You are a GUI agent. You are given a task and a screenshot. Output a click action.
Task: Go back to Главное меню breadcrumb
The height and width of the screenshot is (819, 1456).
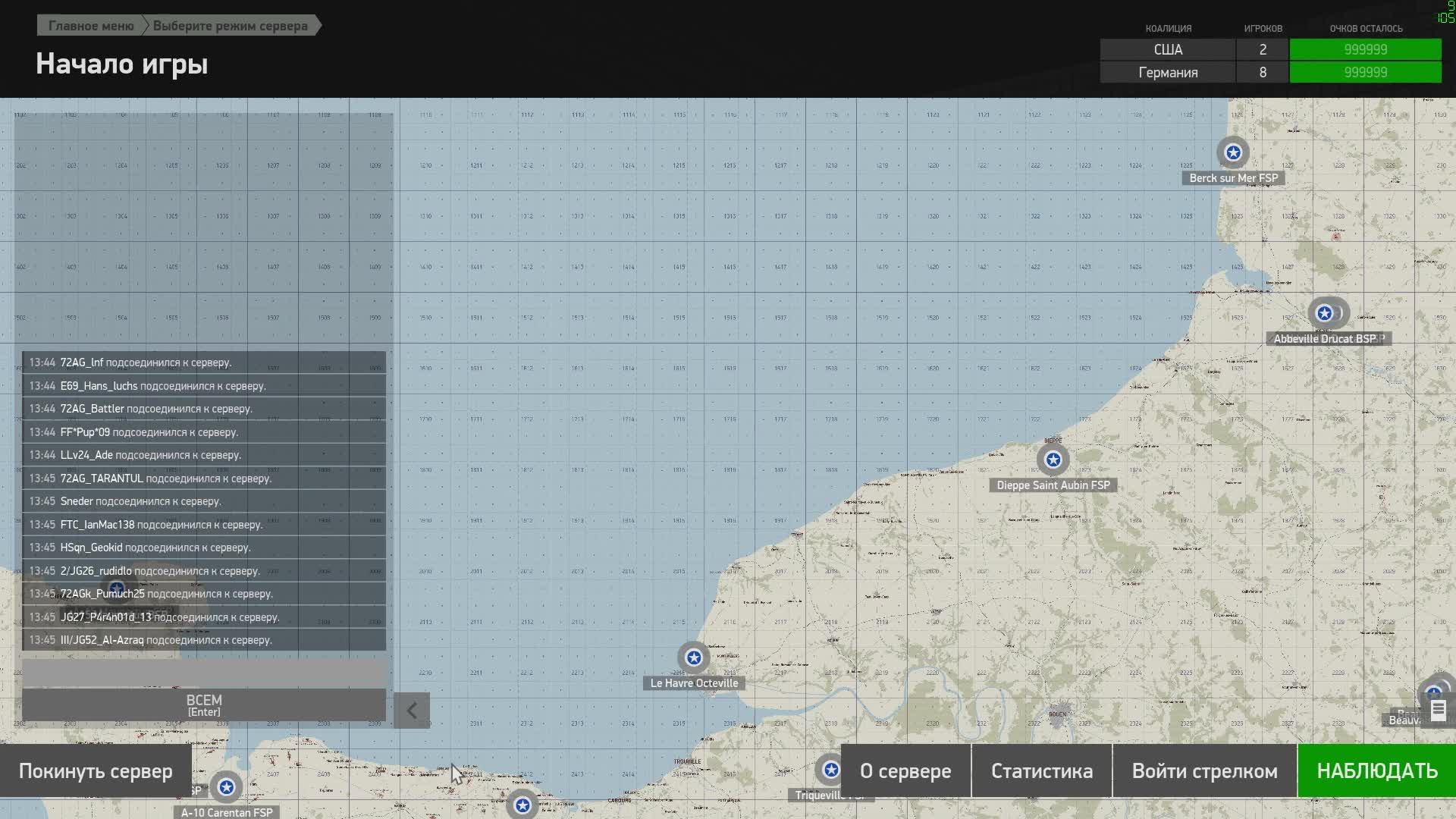tap(91, 26)
